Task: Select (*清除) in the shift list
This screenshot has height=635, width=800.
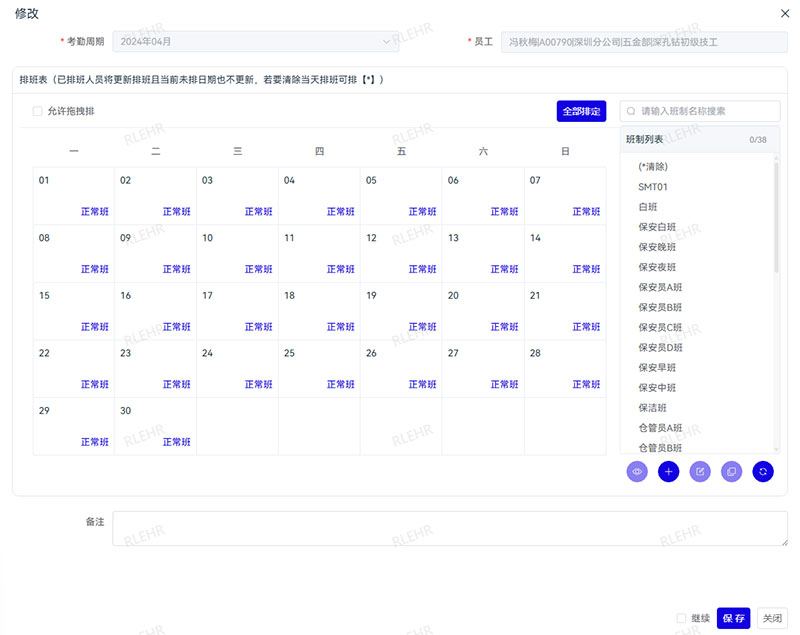Action: pos(653,167)
